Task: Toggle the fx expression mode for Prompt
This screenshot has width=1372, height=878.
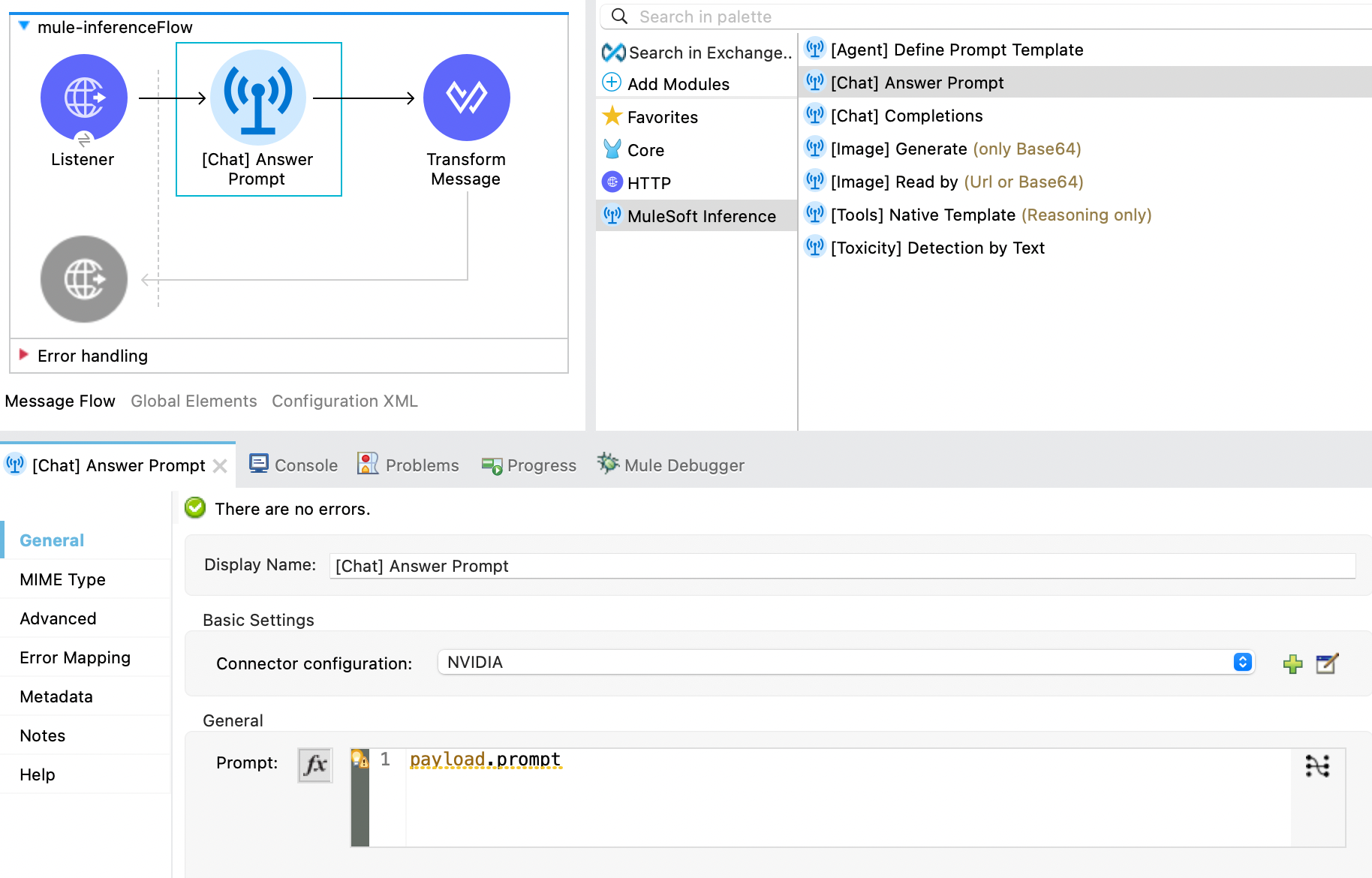Action: [315, 765]
